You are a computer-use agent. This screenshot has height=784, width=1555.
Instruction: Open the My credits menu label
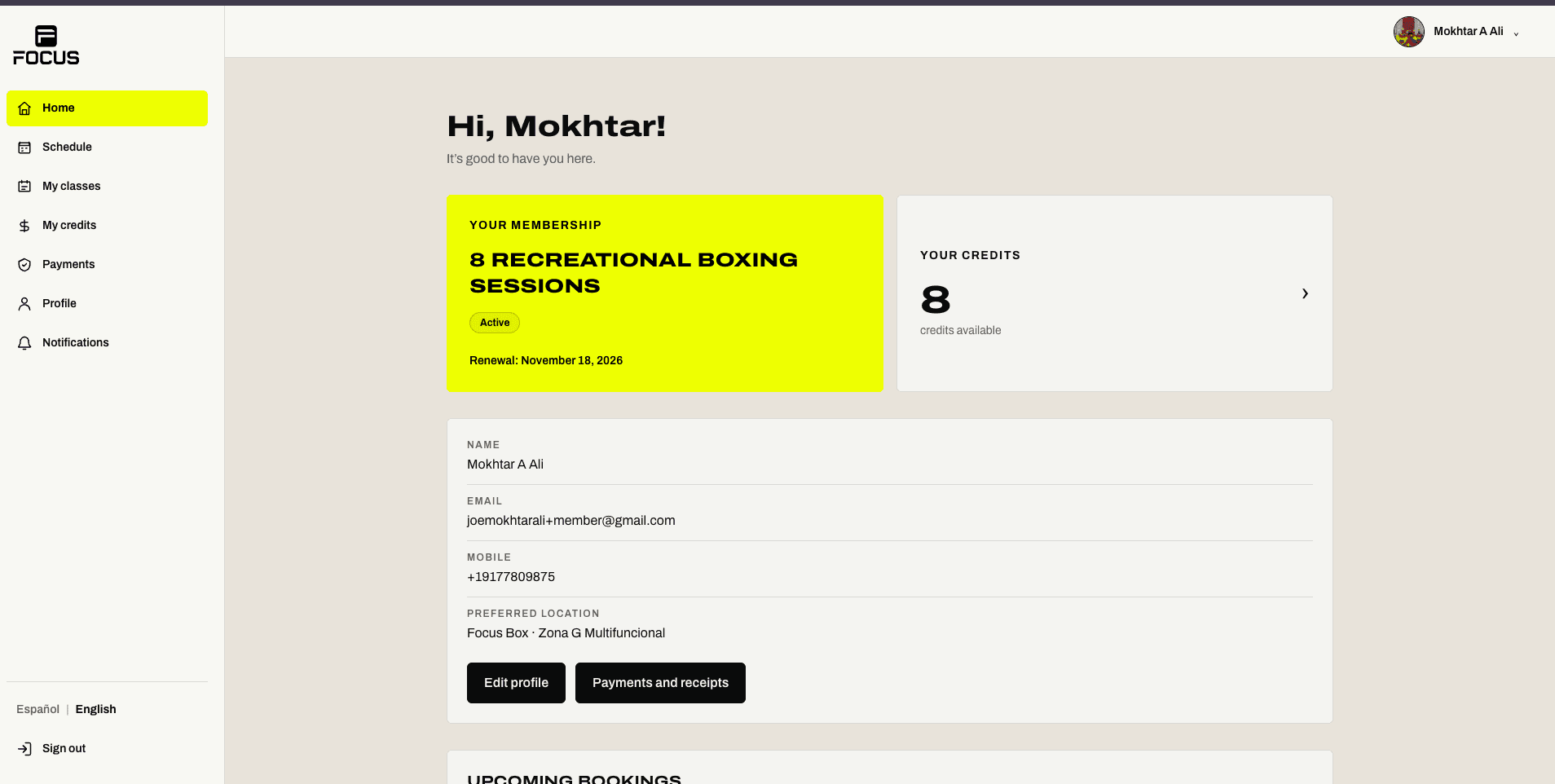pos(69,225)
